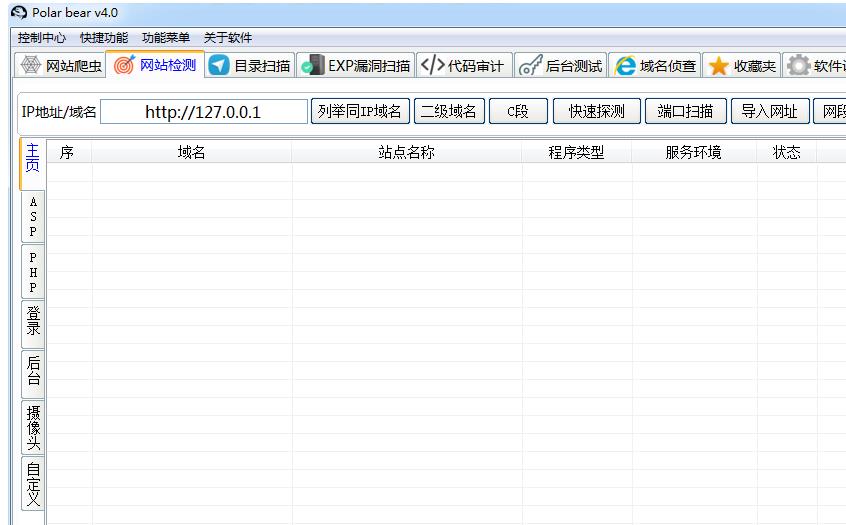Switch to the 代码审计 tab
The width and height of the screenshot is (846, 525).
coord(464,66)
